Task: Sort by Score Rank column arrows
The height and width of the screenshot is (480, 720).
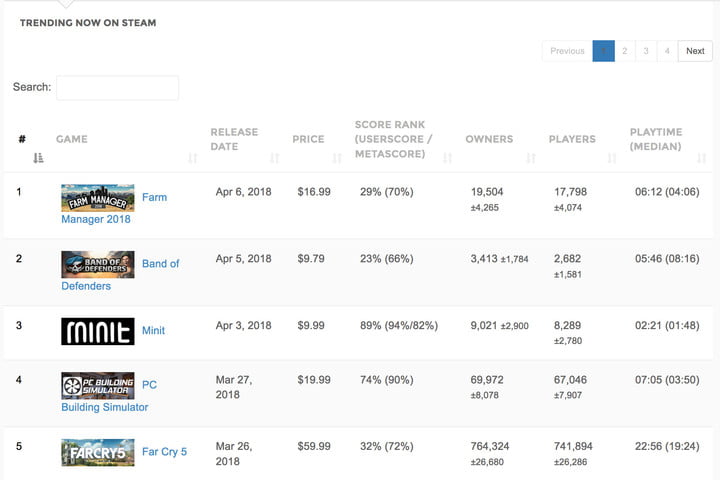Action: click(447, 158)
